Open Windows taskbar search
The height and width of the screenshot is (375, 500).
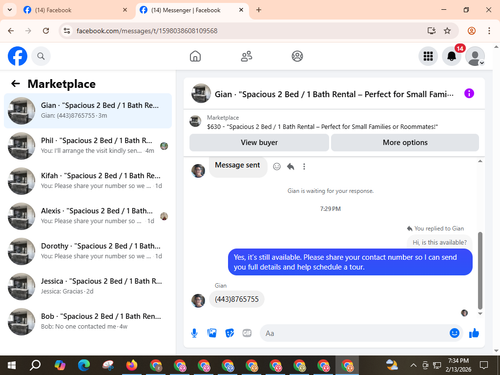click(35, 366)
